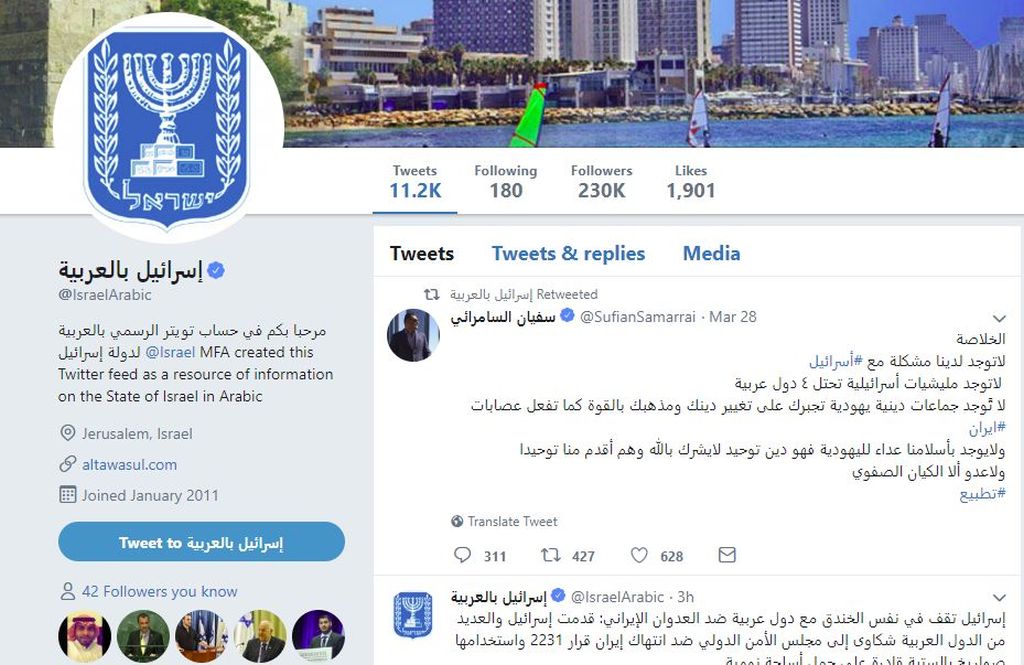Screen dimensions: 1024x665
Task: Switch to the Tweets & replies tab
Action: click(x=568, y=253)
